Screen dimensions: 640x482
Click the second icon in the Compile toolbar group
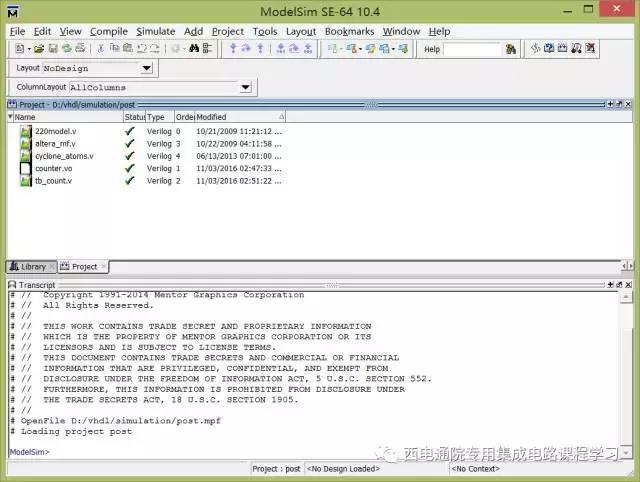[x=351, y=49]
